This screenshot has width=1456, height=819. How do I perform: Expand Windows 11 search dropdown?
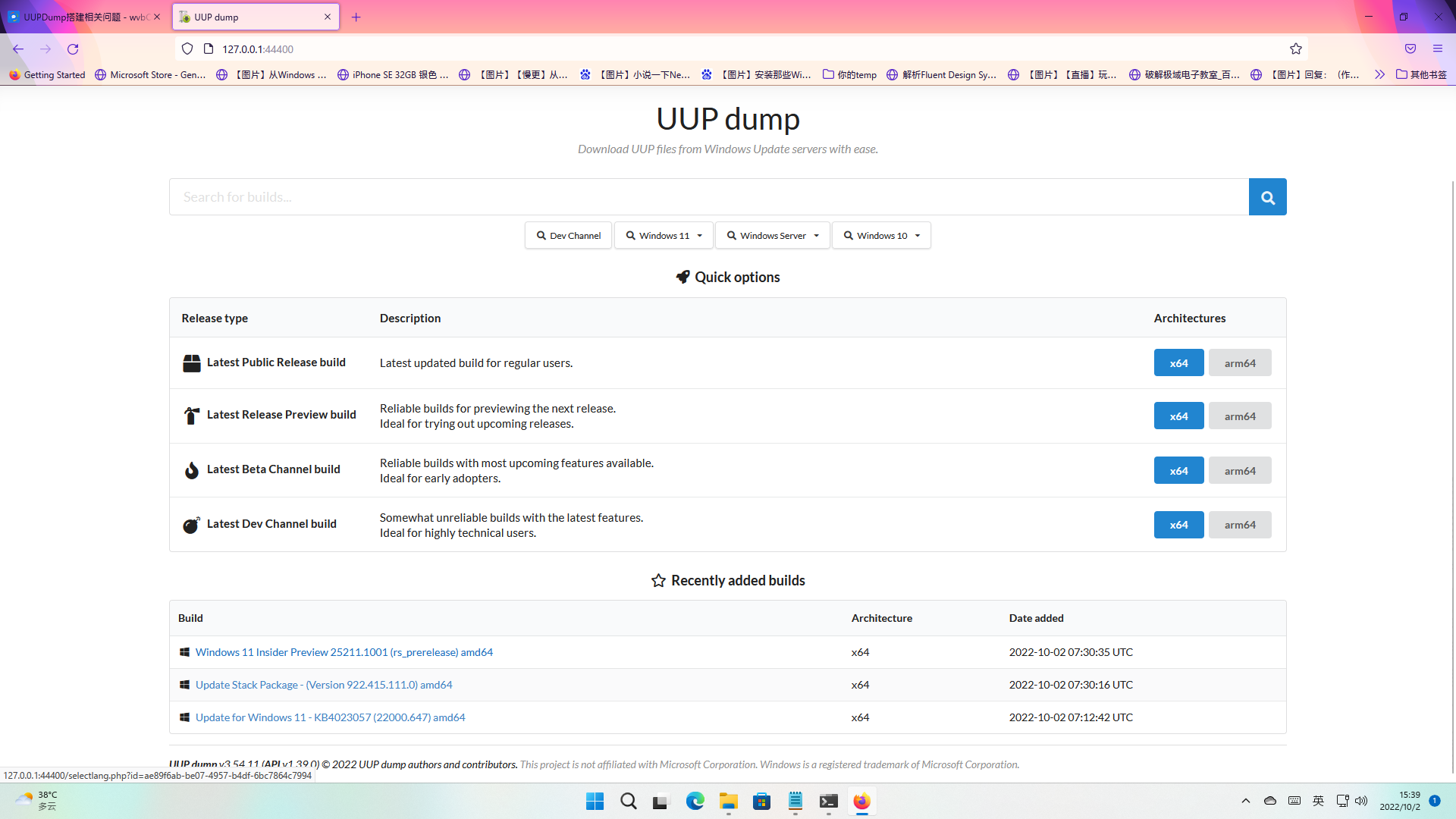[x=664, y=236]
